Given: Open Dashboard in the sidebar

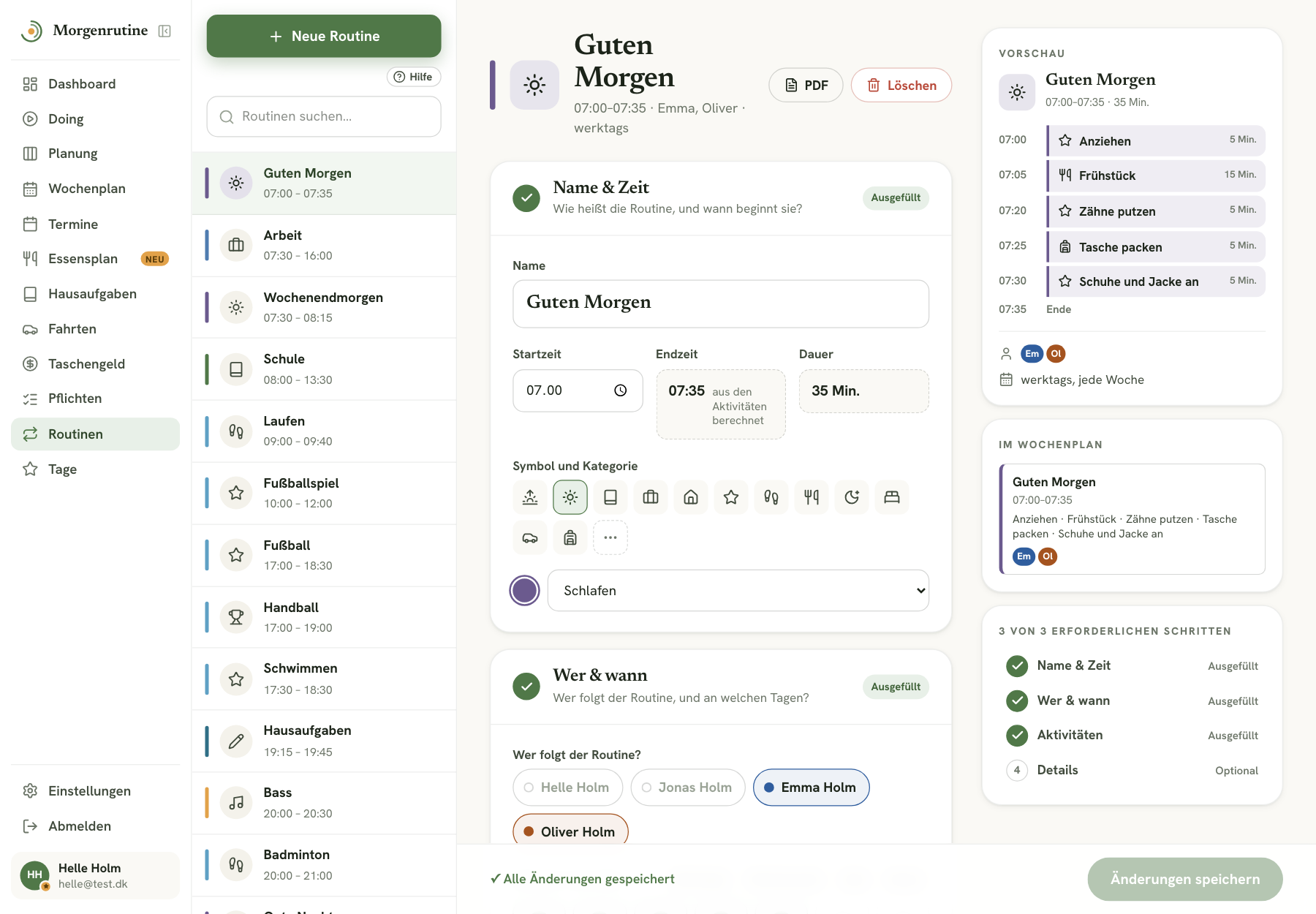Looking at the screenshot, I should pyautogui.click(x=95, y=84).
